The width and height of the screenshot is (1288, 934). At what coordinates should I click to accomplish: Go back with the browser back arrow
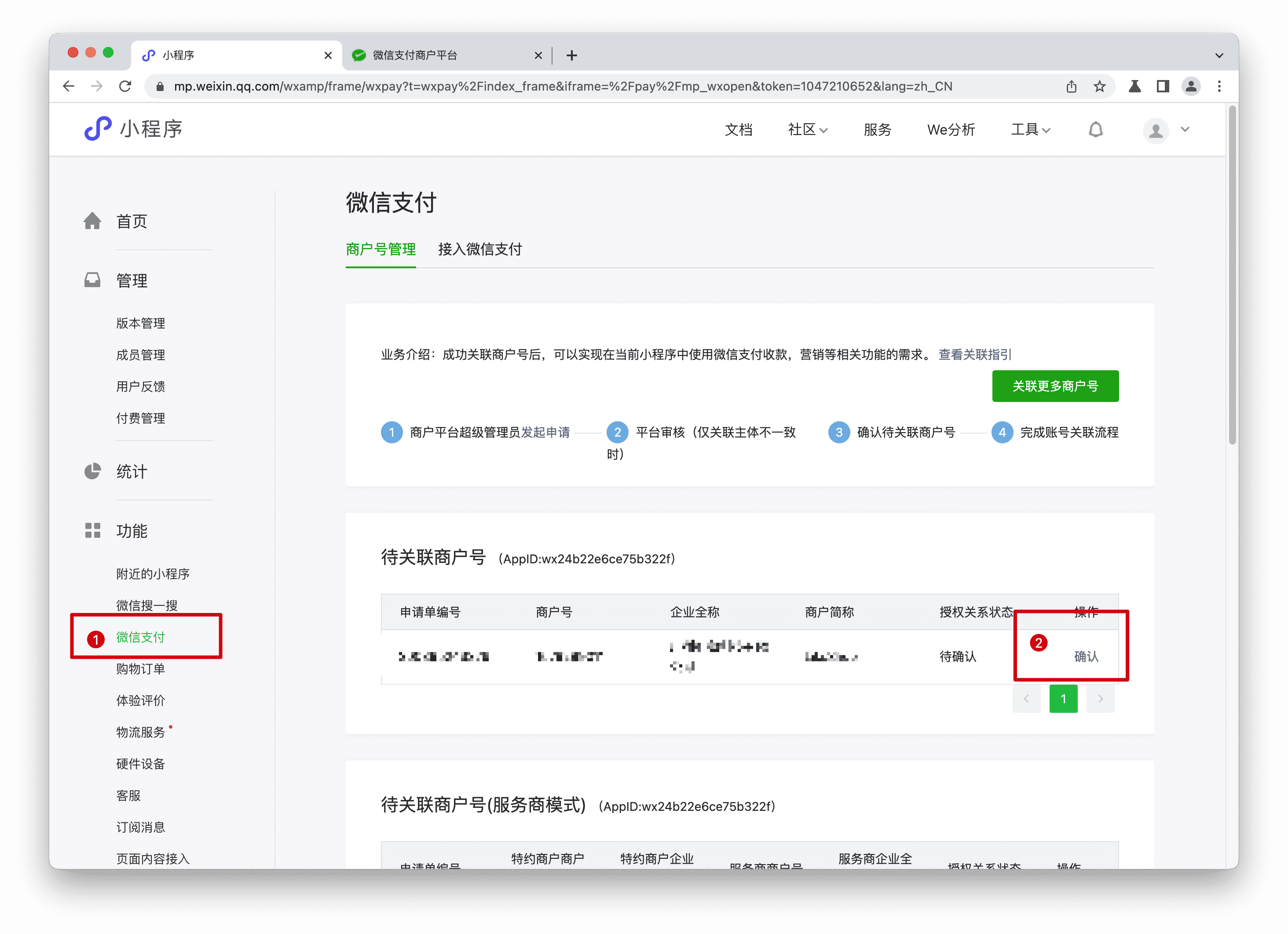point(68,86)
